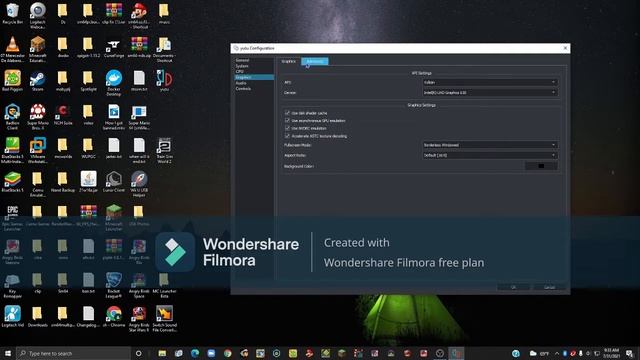Open the Logitech Webcam desktop shortcut
The width and height of the screenshot is (640, 360).
[x=38, y=16]
